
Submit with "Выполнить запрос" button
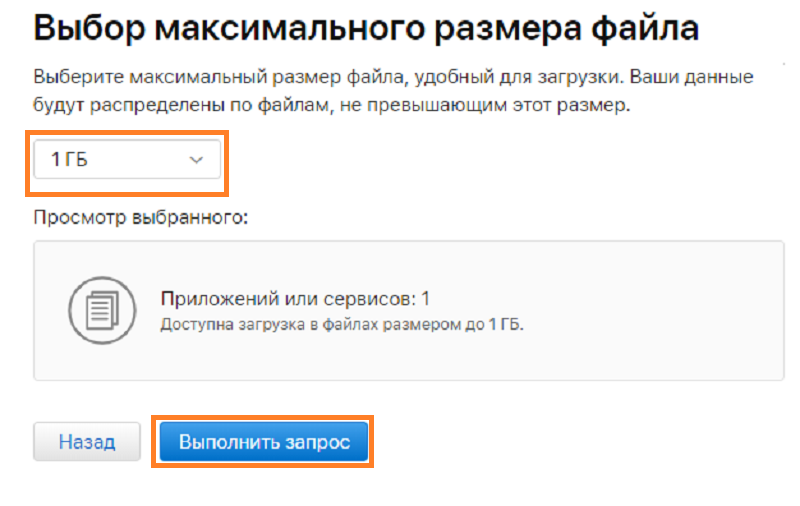(x=264, y=442)
